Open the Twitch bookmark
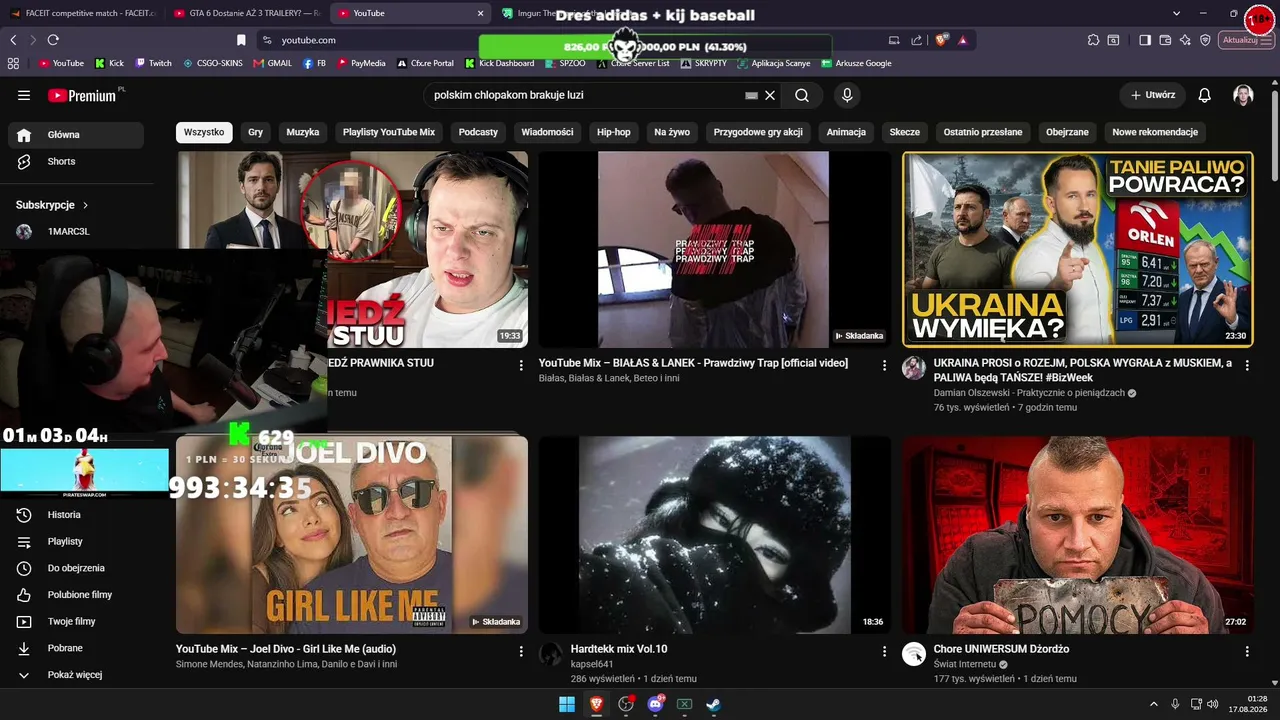The image size is (1280, 720). 153,63
